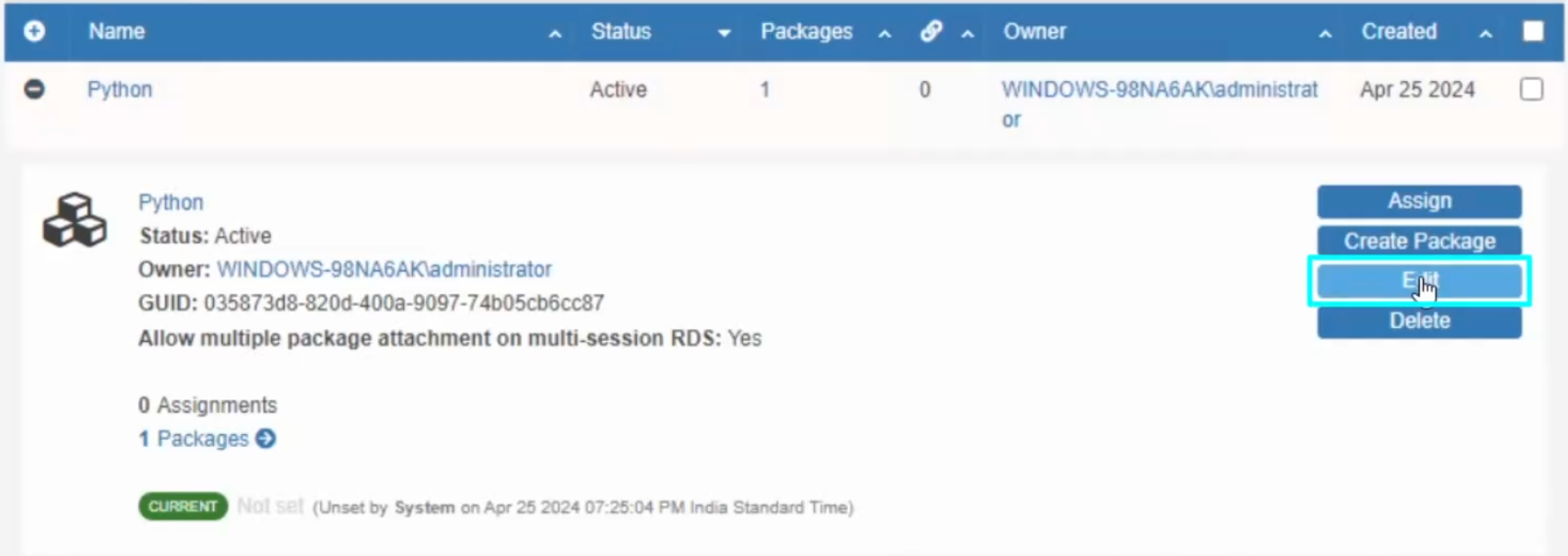
Task: Click the CURRENT marker badge
Action: pos(183,506)
